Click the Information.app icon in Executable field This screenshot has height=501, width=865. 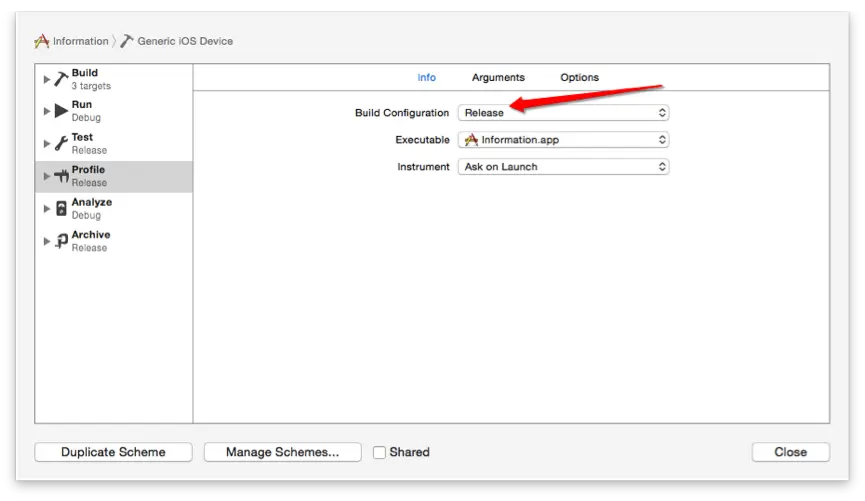(x=471, y=140)
